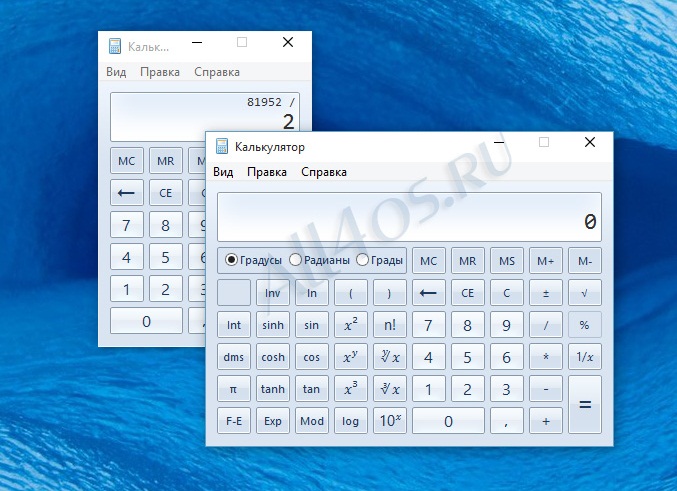Click the tanh button

point(272,389)
